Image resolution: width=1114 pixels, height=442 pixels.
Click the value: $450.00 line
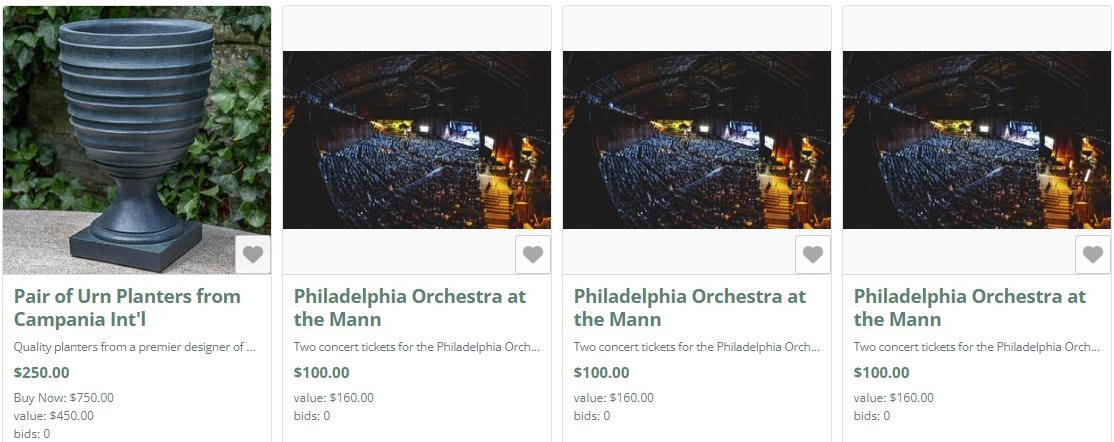pos(53,416)
